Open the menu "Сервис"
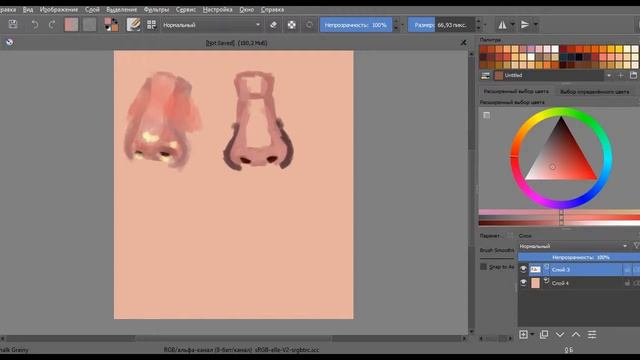This screenshot has width=640, height=360. click(x=186, y=9)
